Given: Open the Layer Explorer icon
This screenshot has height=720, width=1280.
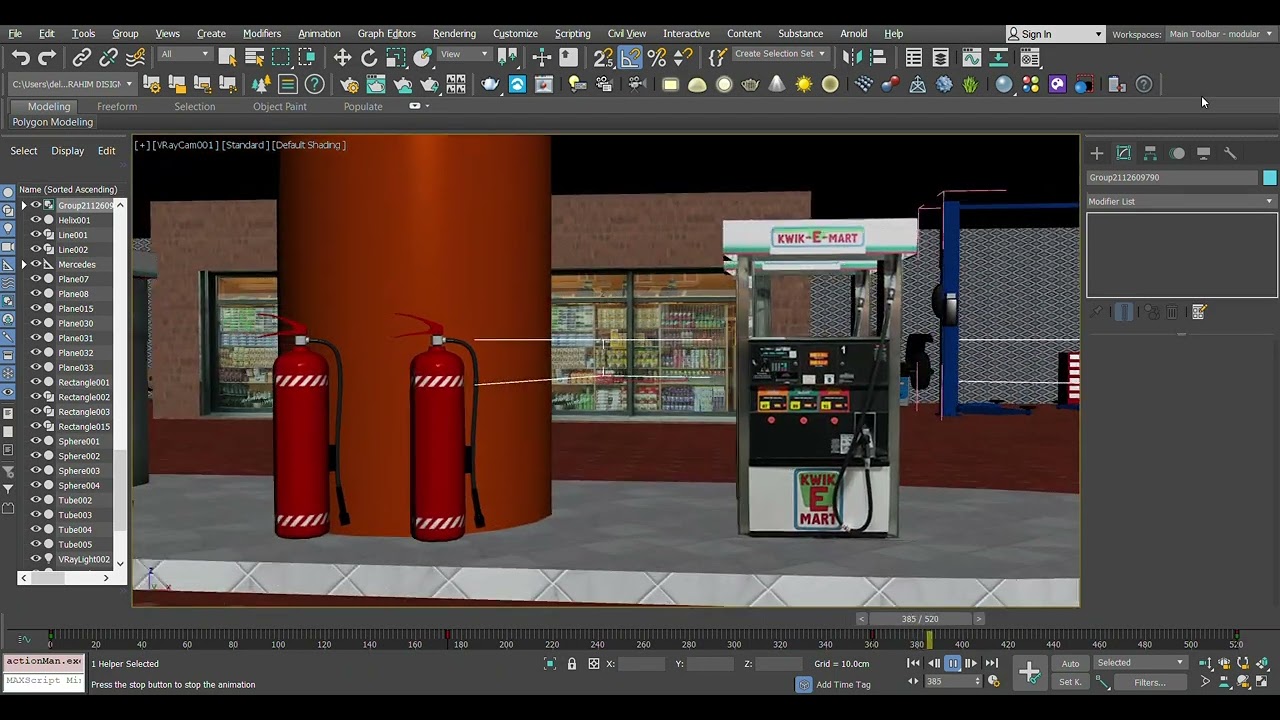Looking at the screenshot, I should pos(940,57).
